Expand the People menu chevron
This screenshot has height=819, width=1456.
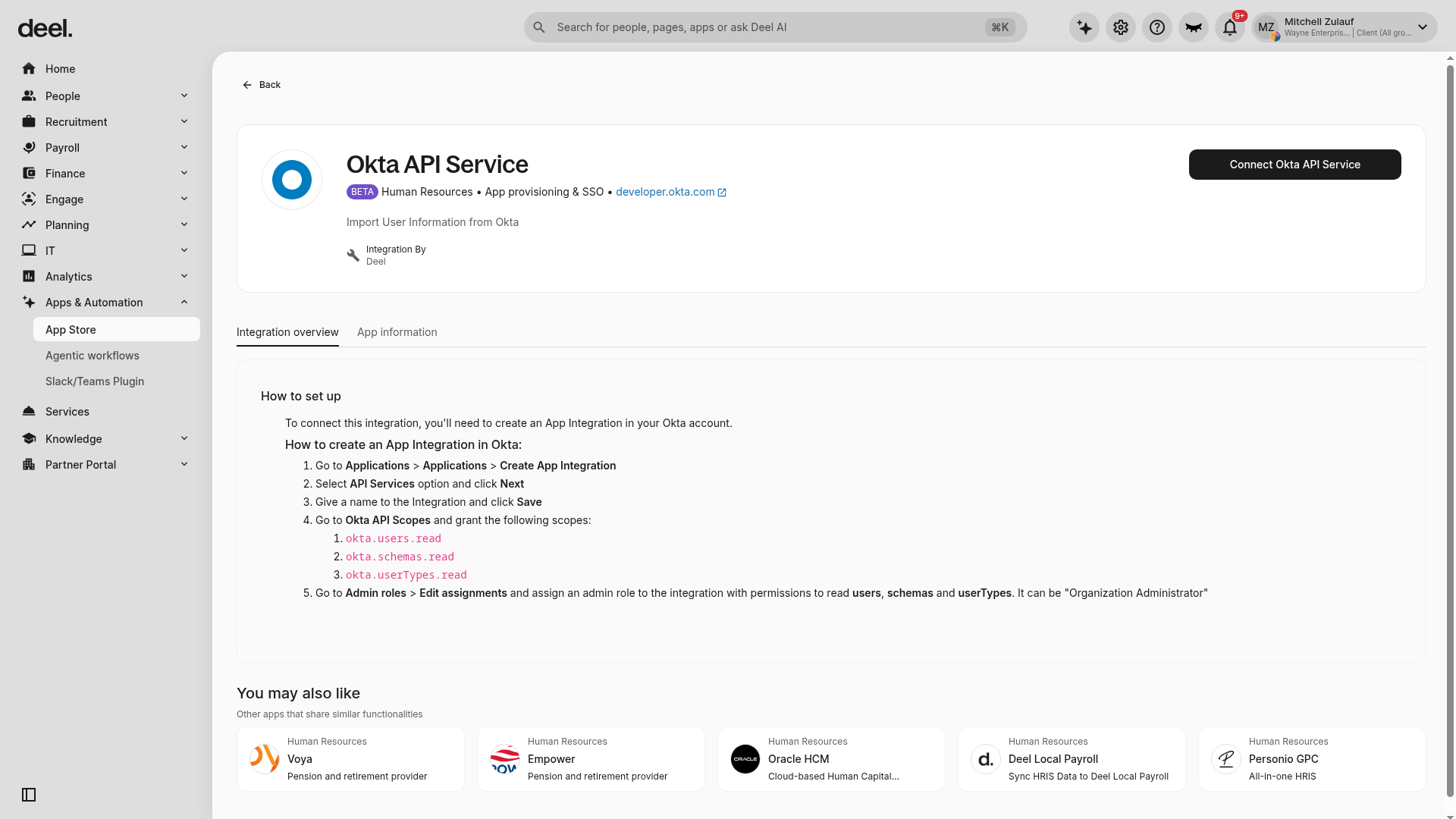(184, 96)
